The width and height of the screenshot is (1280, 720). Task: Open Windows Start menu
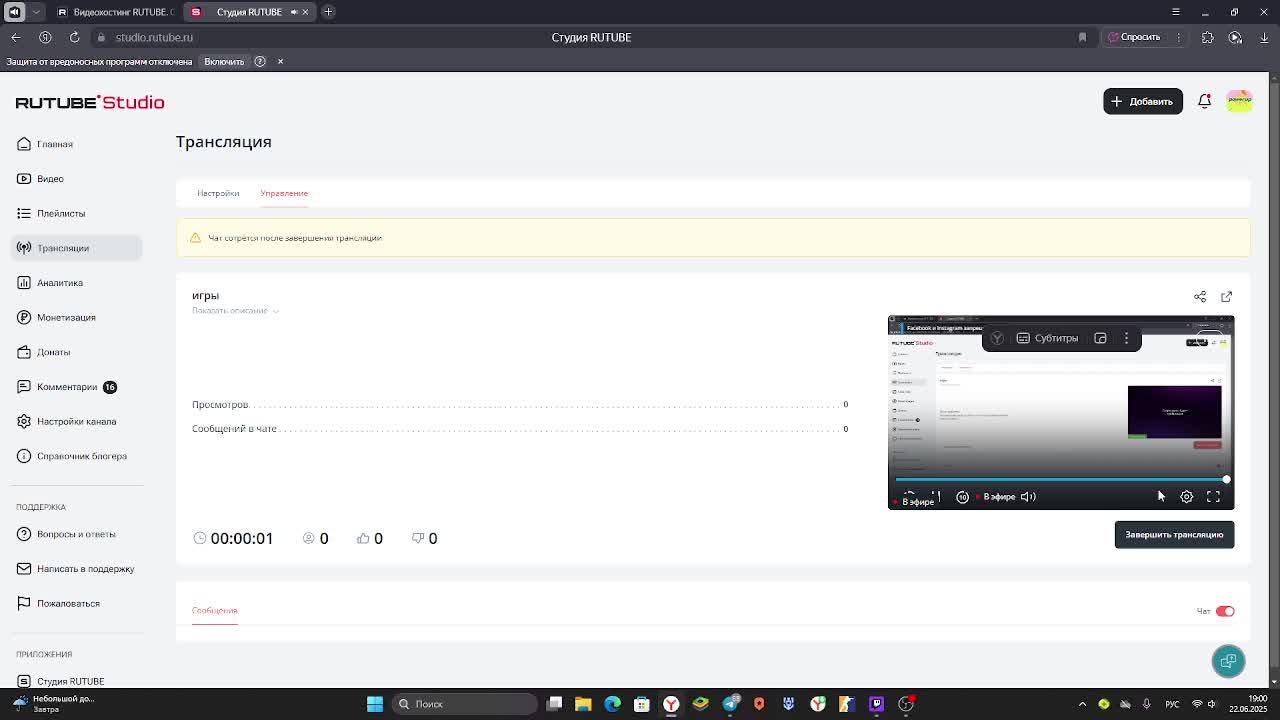375,704
